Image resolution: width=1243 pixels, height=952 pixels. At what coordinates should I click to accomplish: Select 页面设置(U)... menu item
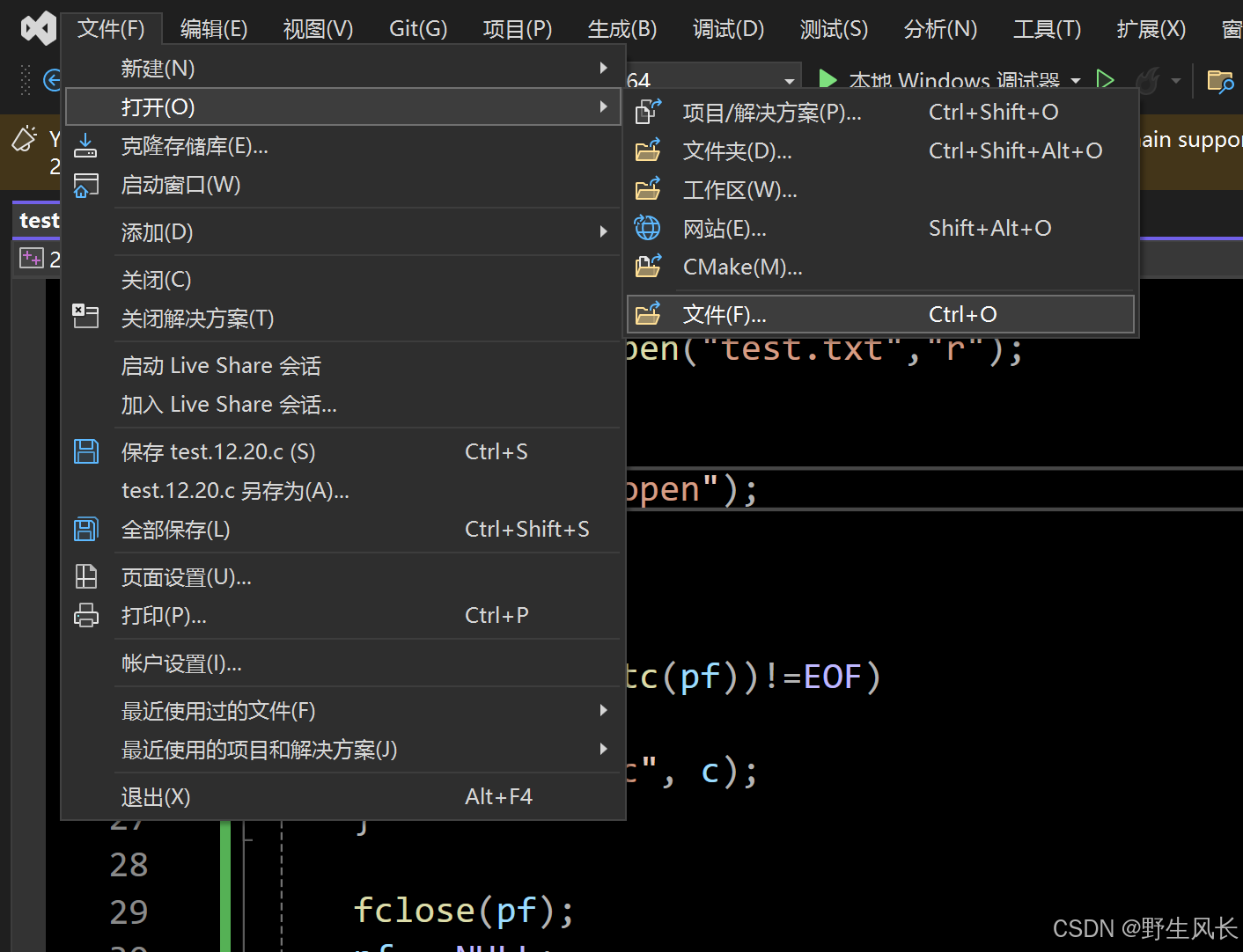[343, 576]
